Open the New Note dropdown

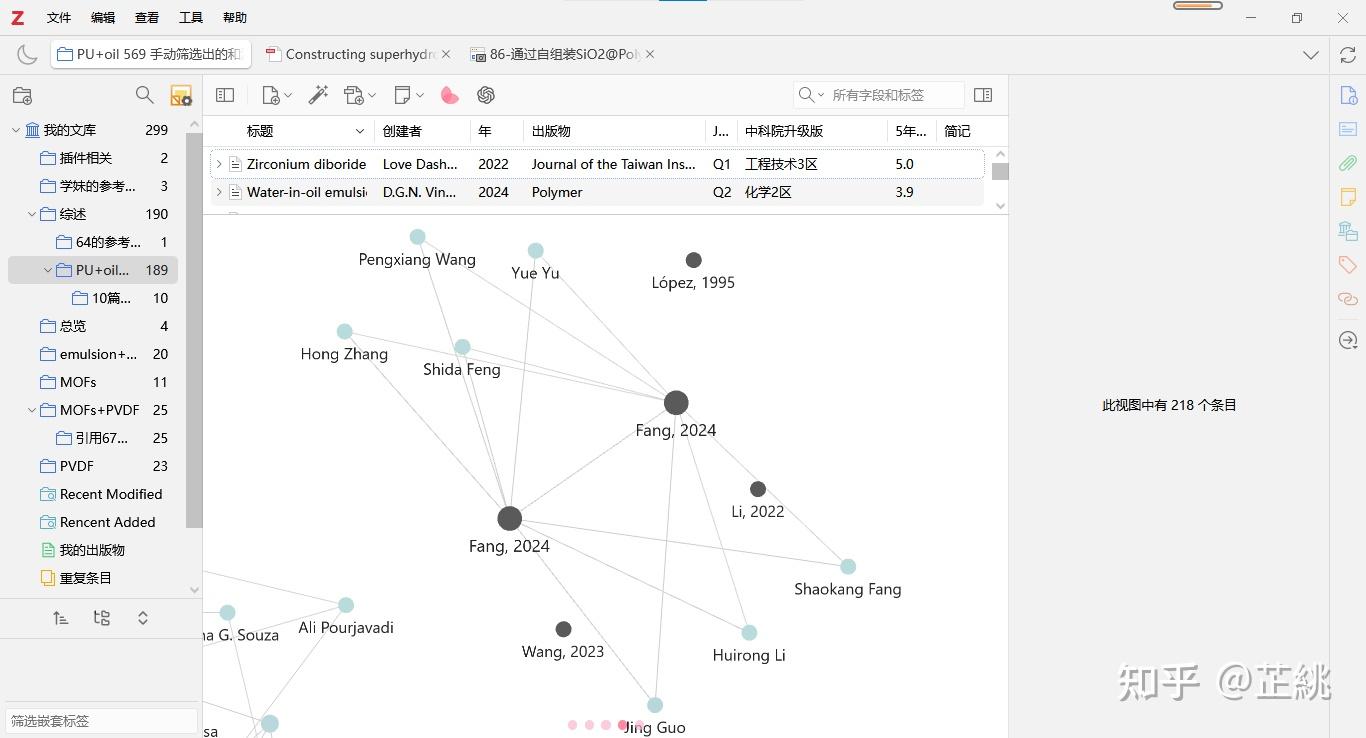pos(409,95)
